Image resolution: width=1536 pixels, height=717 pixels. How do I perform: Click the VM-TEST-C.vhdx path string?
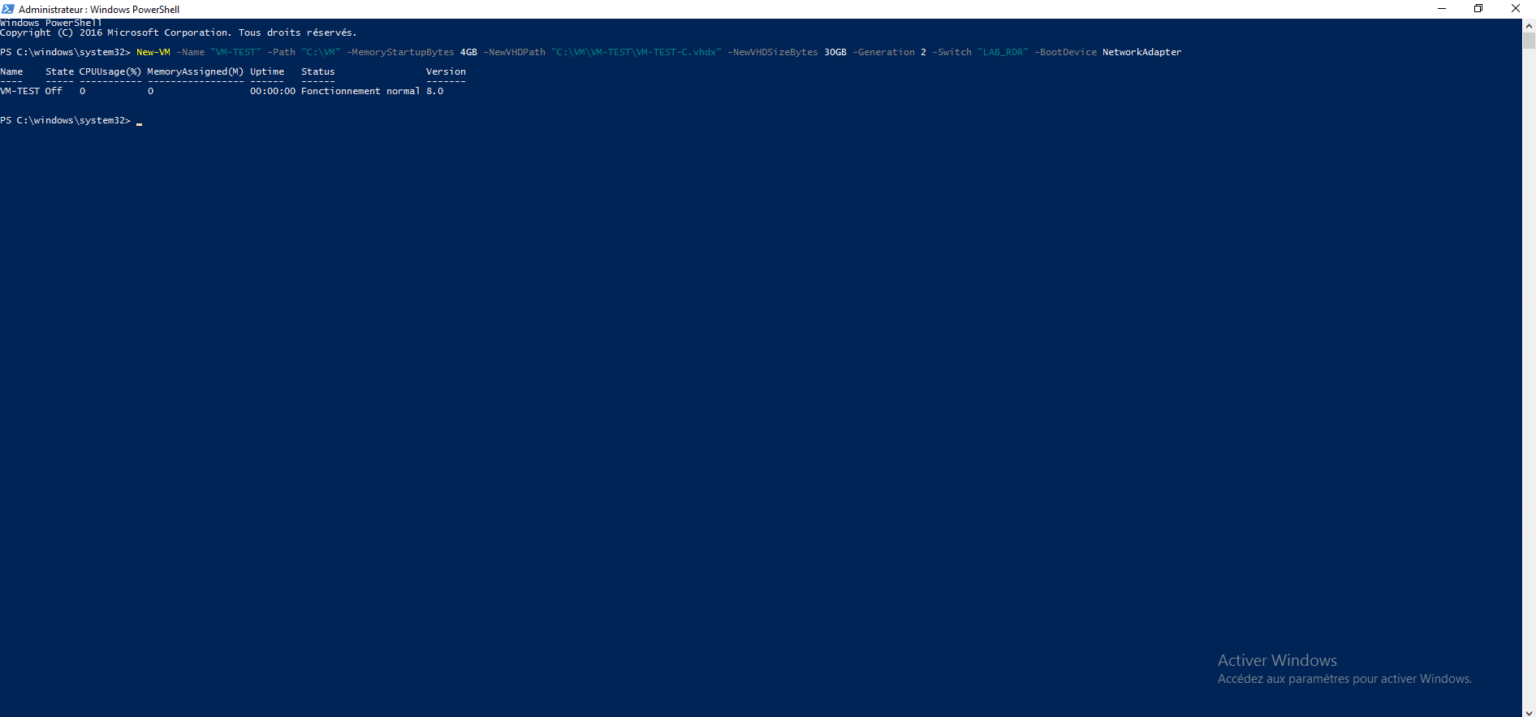click(x=636, y=52)
